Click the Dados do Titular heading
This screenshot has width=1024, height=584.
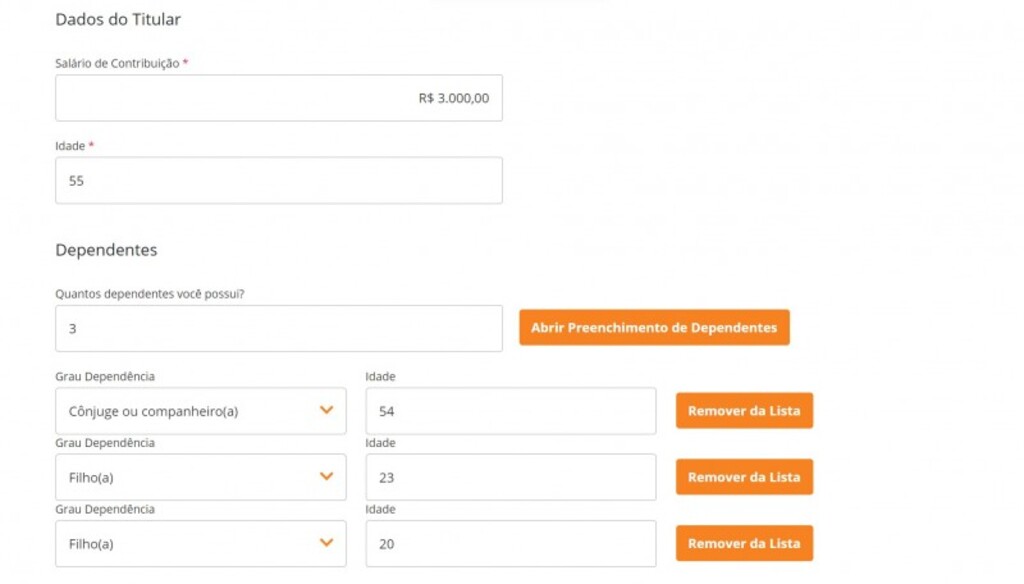pyautogui.click(x=118, y=19)
